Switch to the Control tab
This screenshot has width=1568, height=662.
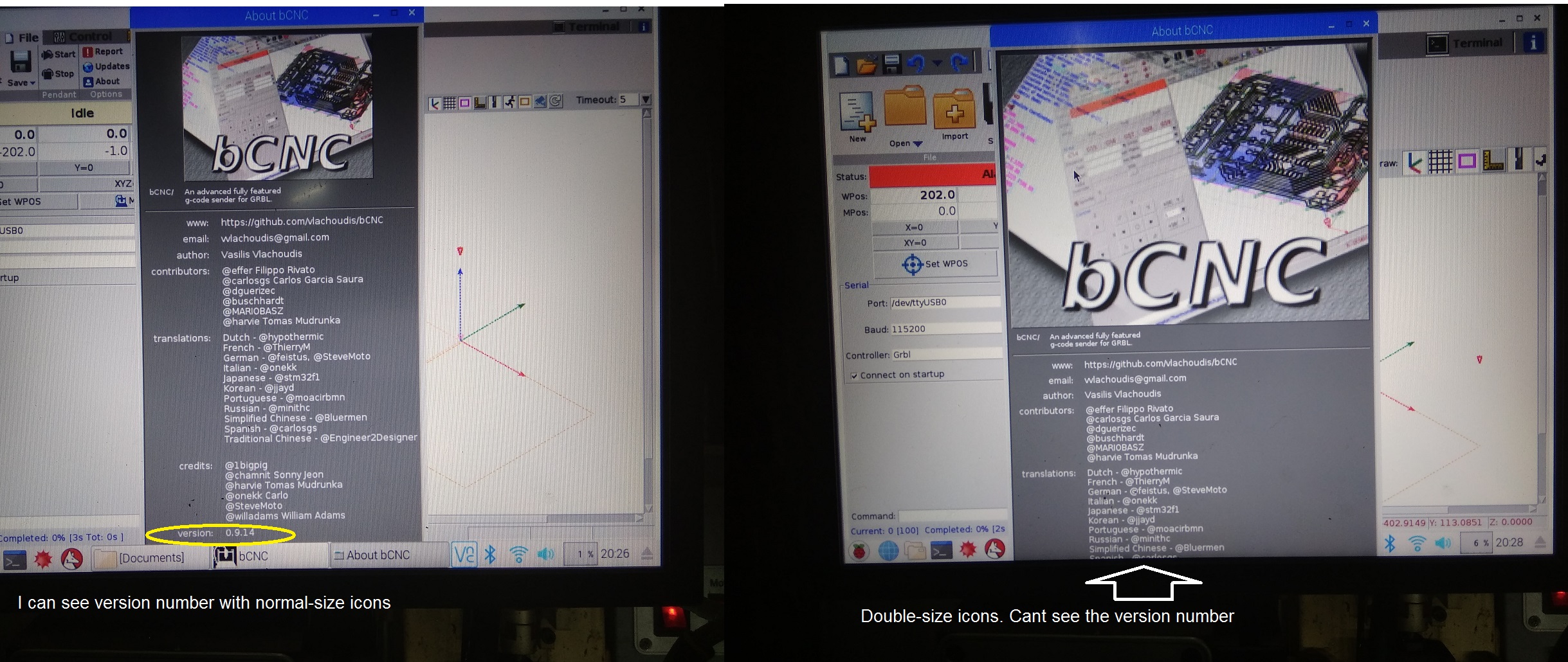83,37
